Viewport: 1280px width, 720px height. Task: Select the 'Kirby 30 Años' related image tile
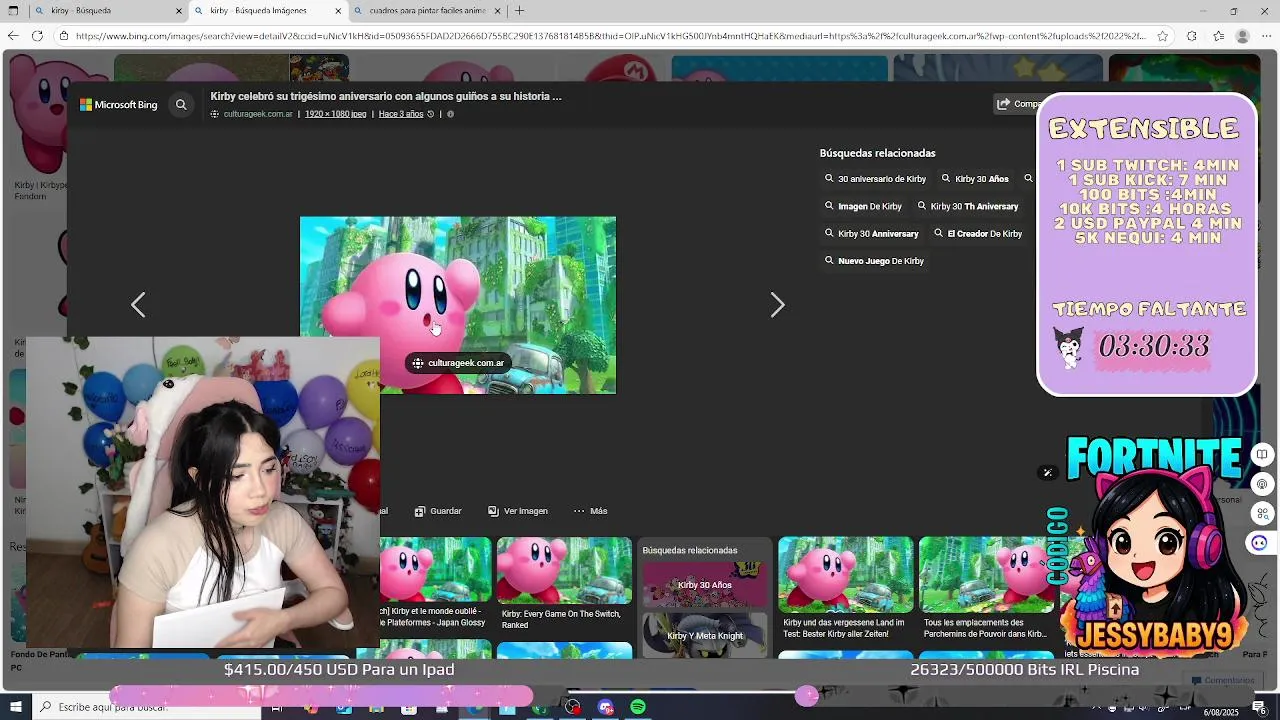tap(705, 584)
